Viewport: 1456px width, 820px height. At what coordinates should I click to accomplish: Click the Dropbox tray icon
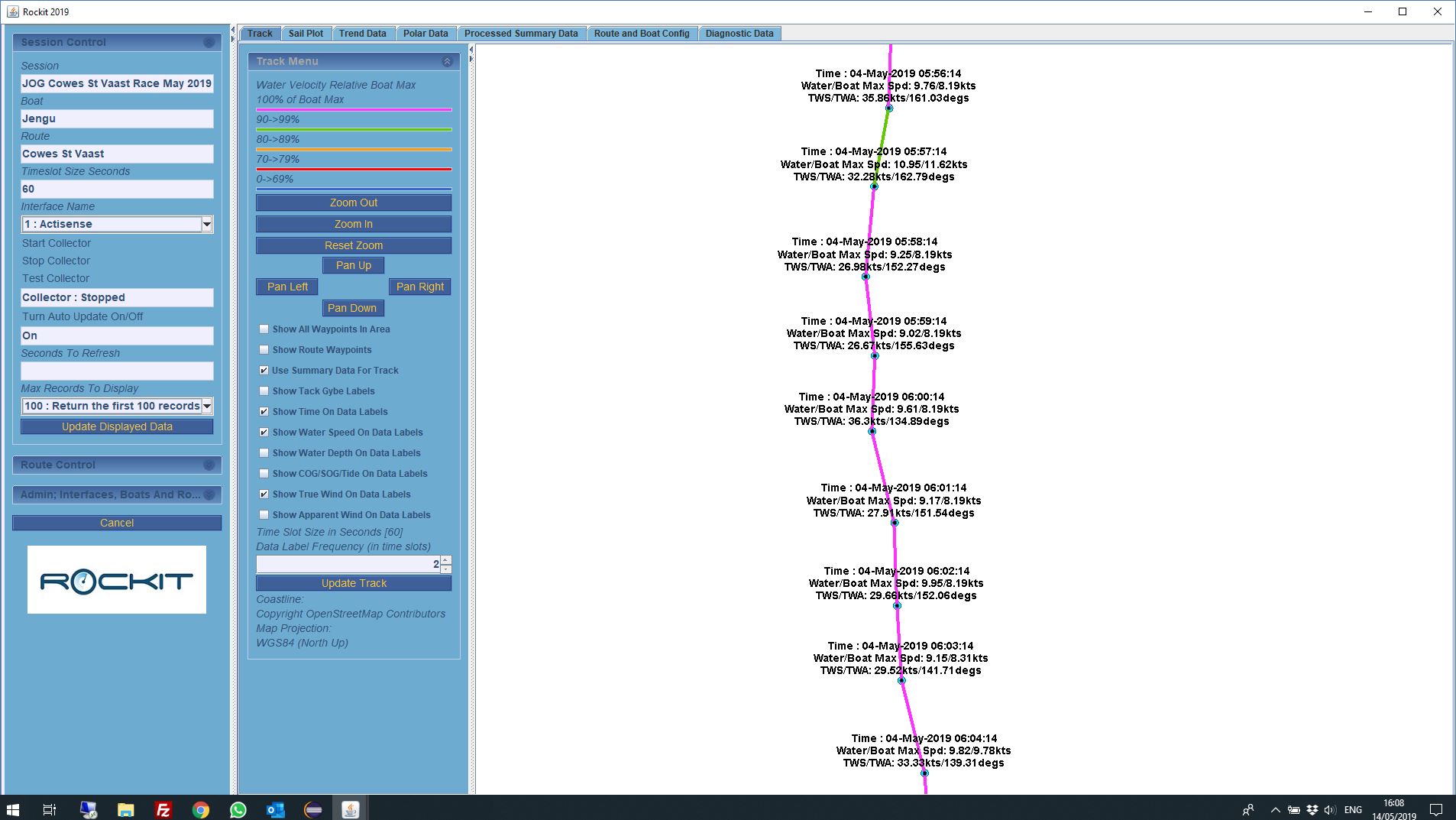pyautogui.click(x=1312, y=809)
